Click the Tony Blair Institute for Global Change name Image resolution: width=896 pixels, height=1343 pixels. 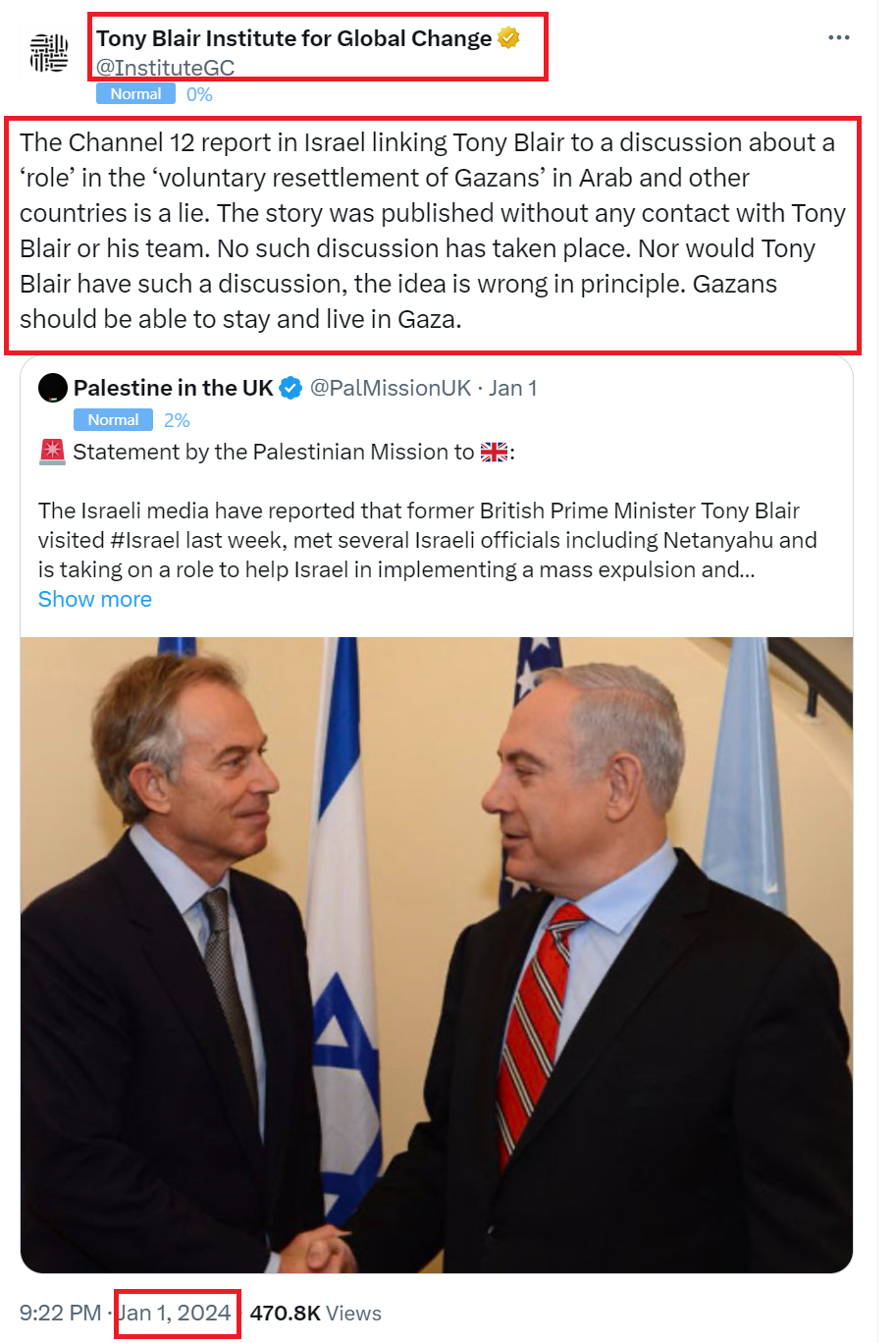[293, 38]
